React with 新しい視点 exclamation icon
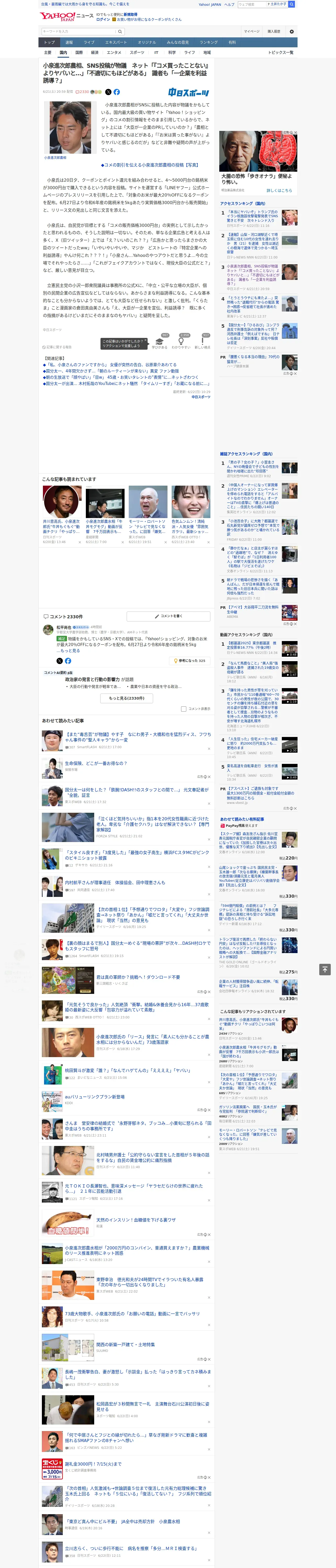Viewport: 336px width, 1568px height. tap(203, 342)
